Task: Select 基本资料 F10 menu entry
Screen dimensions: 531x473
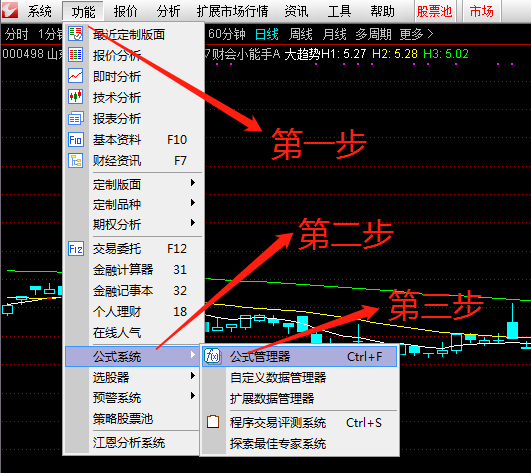Action: 134,139
